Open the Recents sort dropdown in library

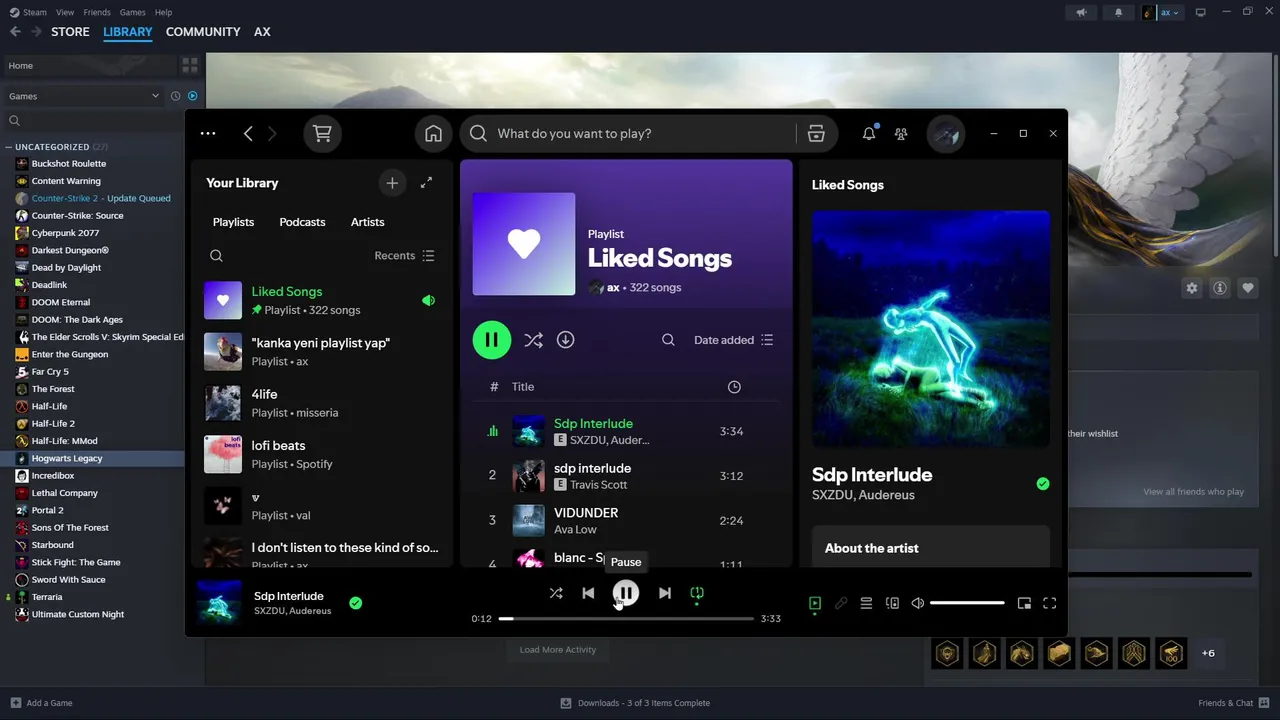coord(404,256)
